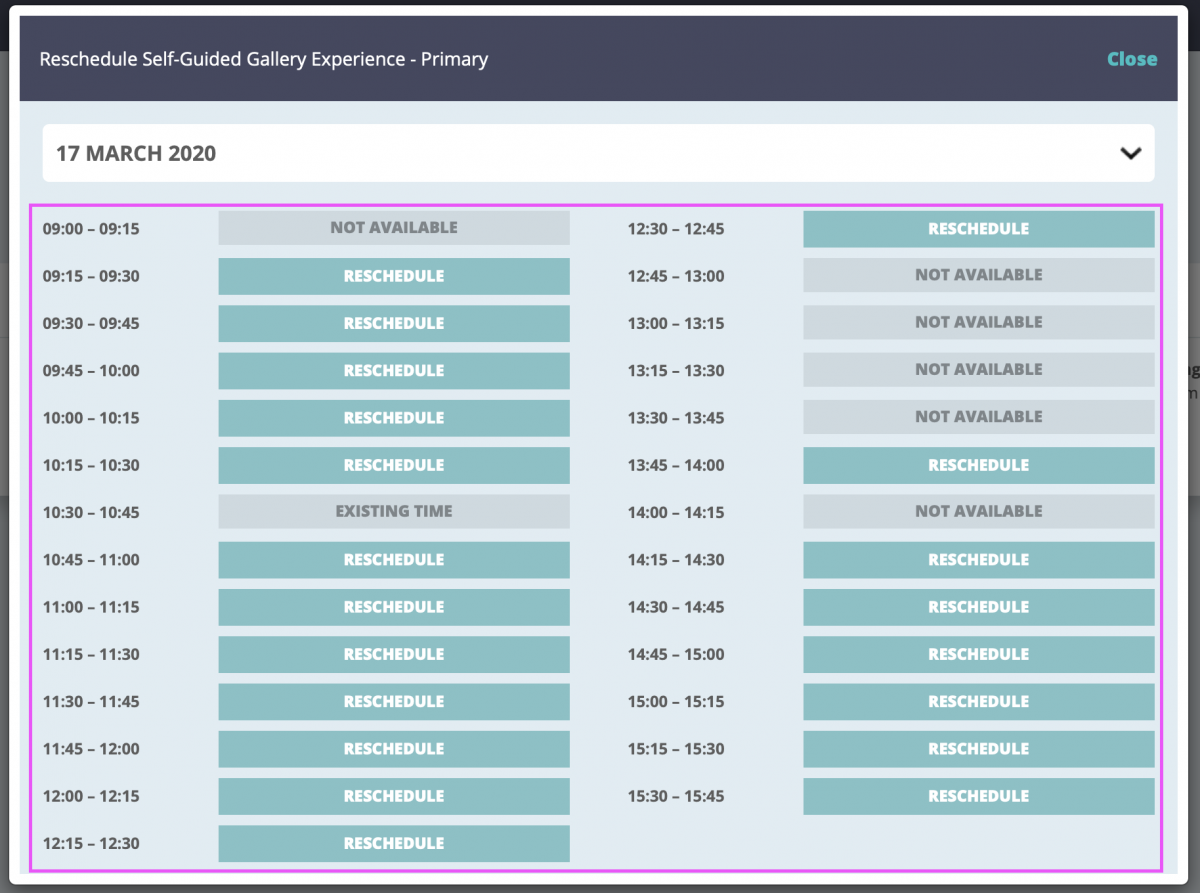Screen dimensions: 1200x893
Task: Click the '12:30 – 12:45' time label
Action: (676, 229)
